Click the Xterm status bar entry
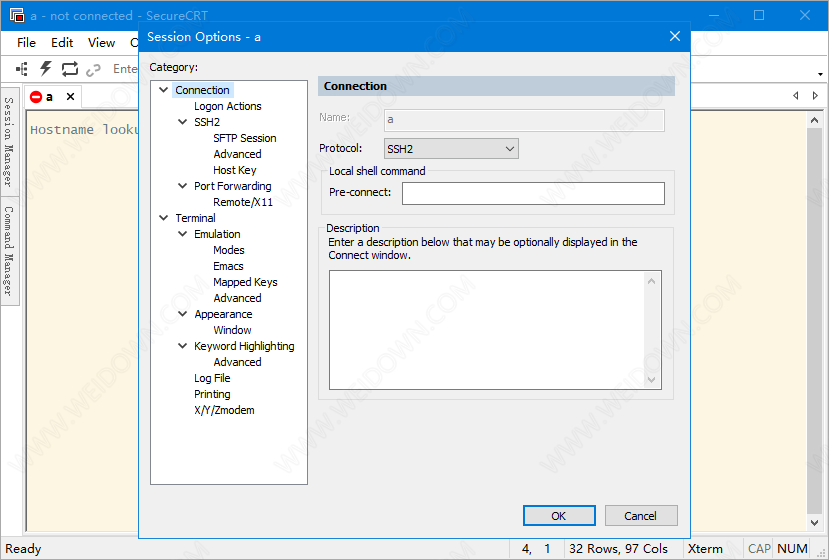 tap(705, 549)
